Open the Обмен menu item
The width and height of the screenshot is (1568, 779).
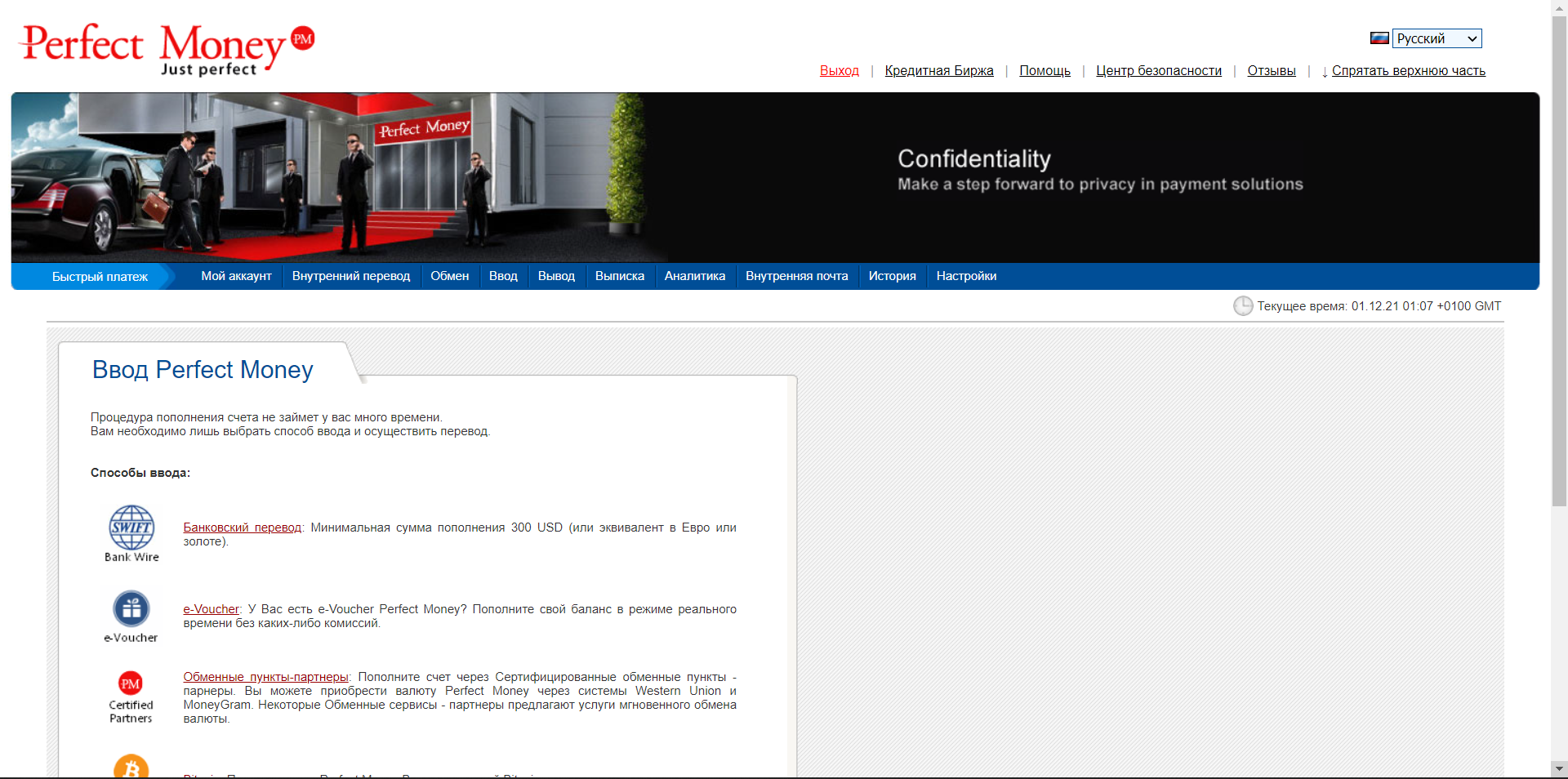[450, 276]
